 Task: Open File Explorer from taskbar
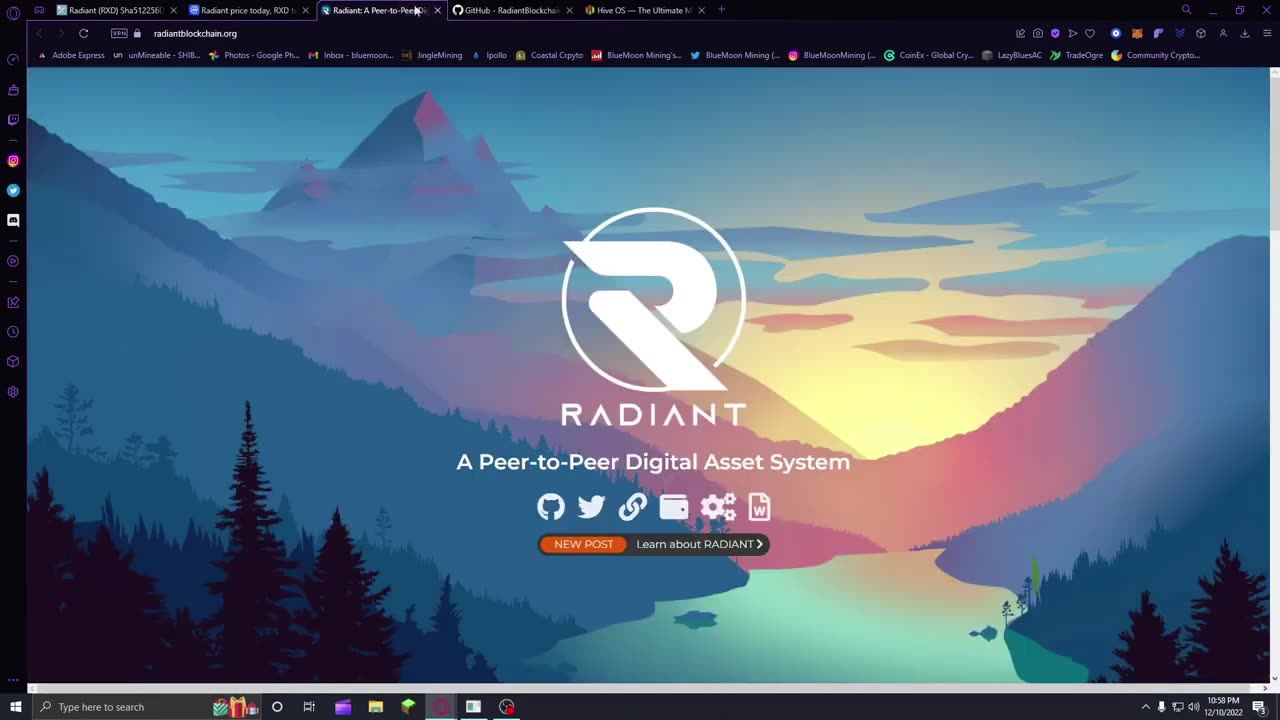point(376,707)
